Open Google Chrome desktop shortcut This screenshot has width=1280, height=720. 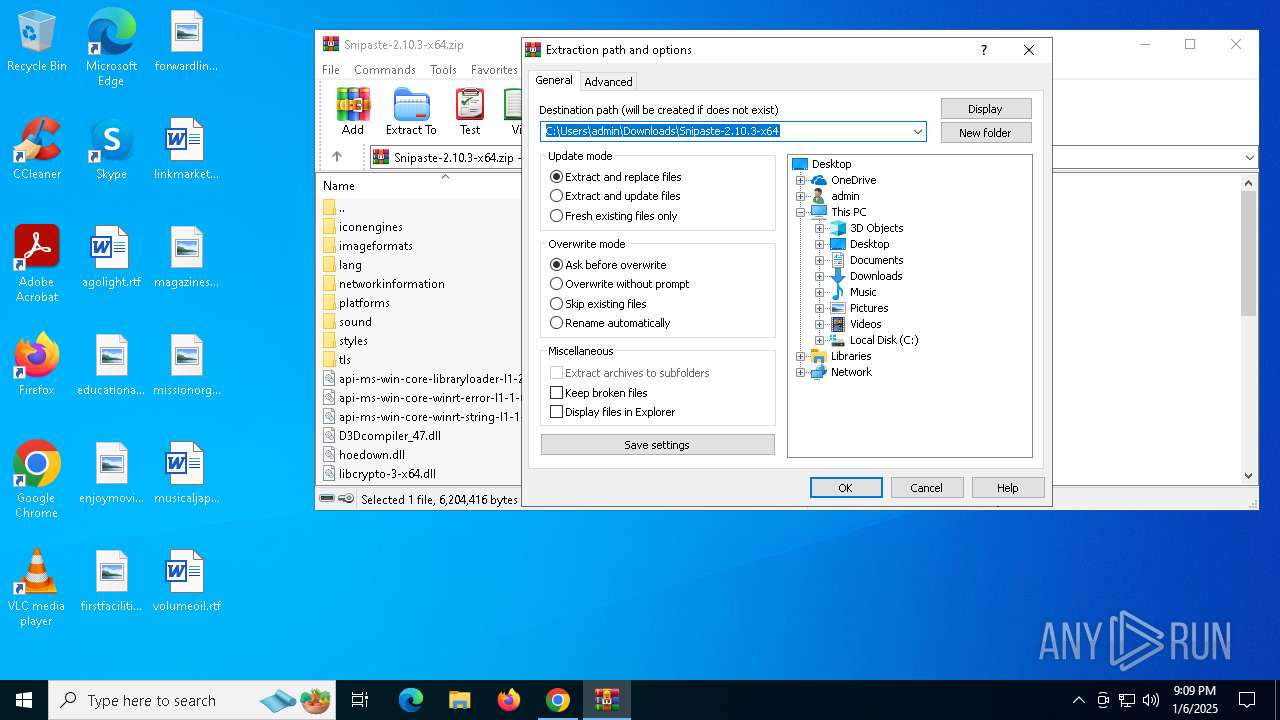click(x=37, y=480)
